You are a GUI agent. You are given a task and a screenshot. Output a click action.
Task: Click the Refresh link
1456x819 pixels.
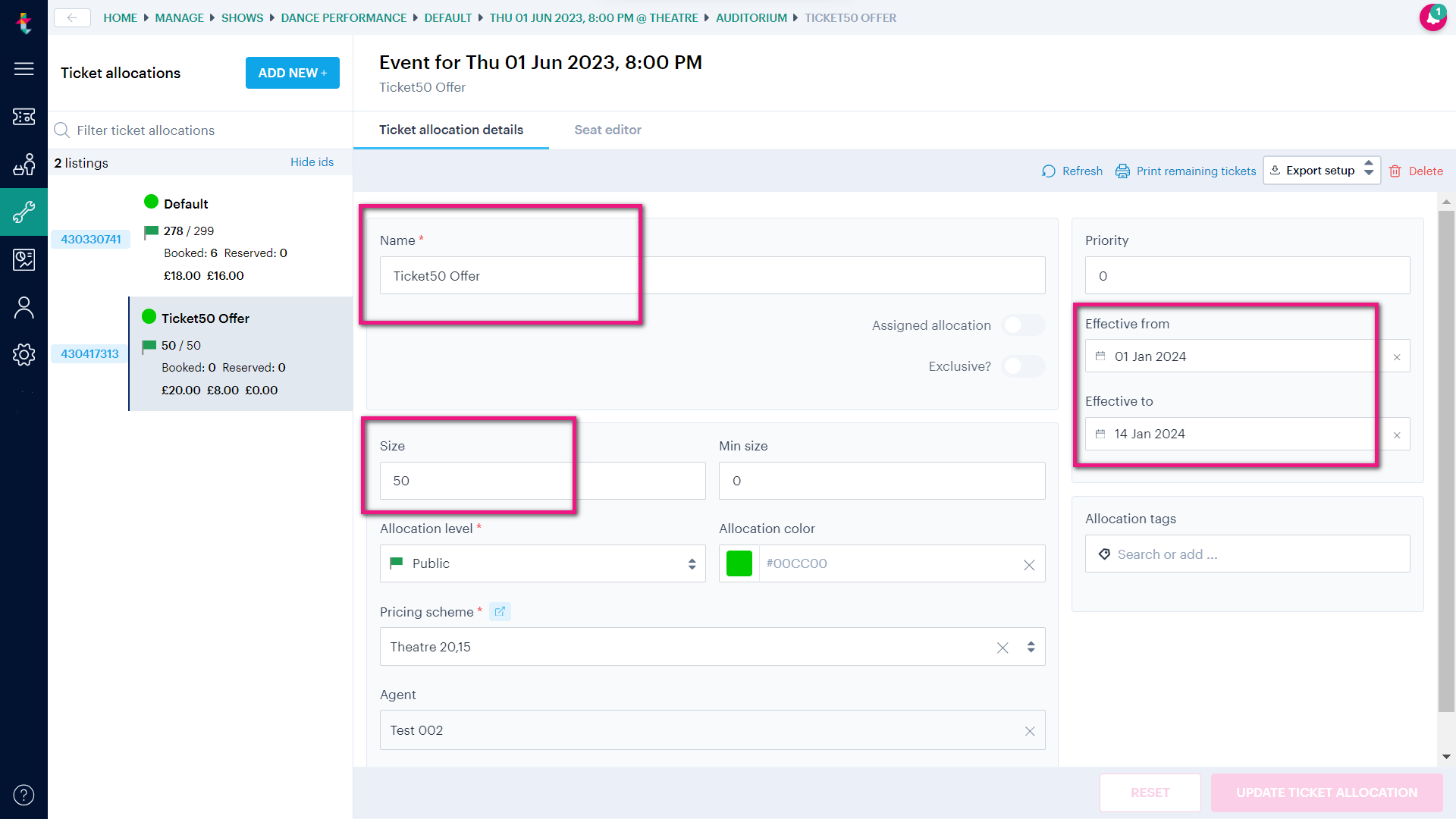tap(1082, 171)
